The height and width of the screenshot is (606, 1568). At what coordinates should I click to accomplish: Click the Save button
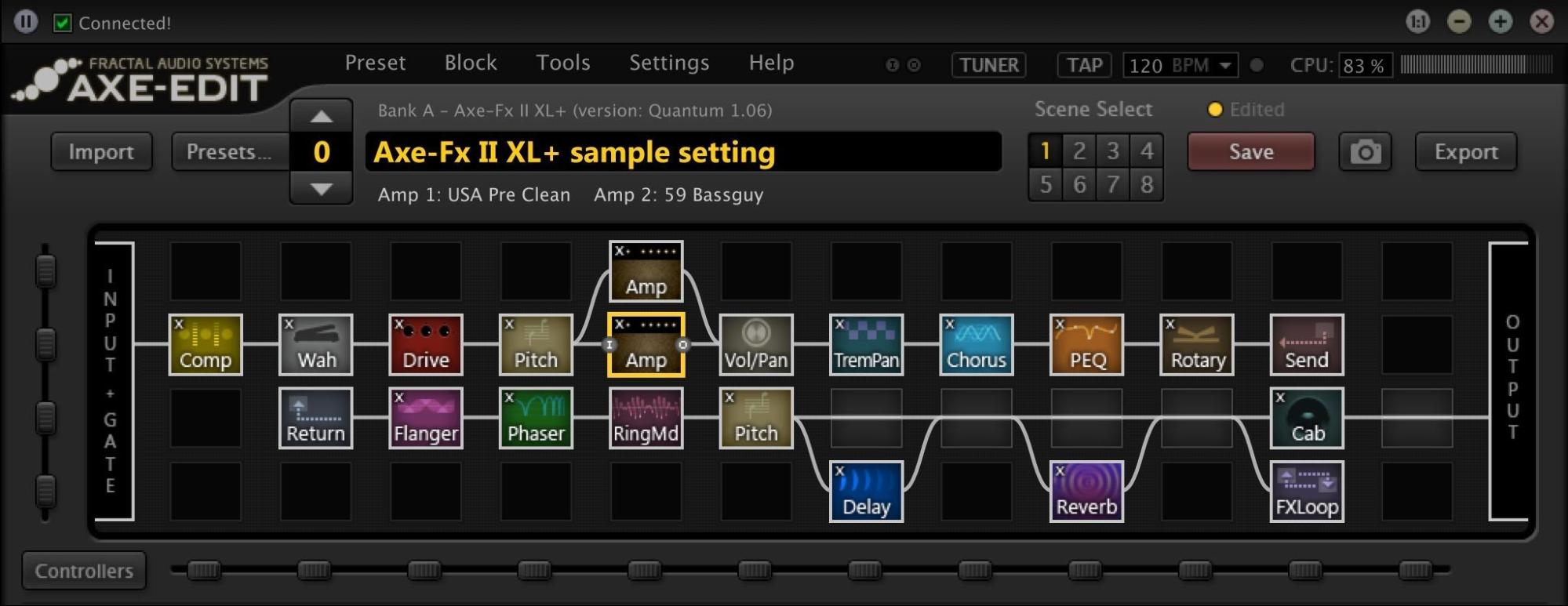click(1251, 152)
